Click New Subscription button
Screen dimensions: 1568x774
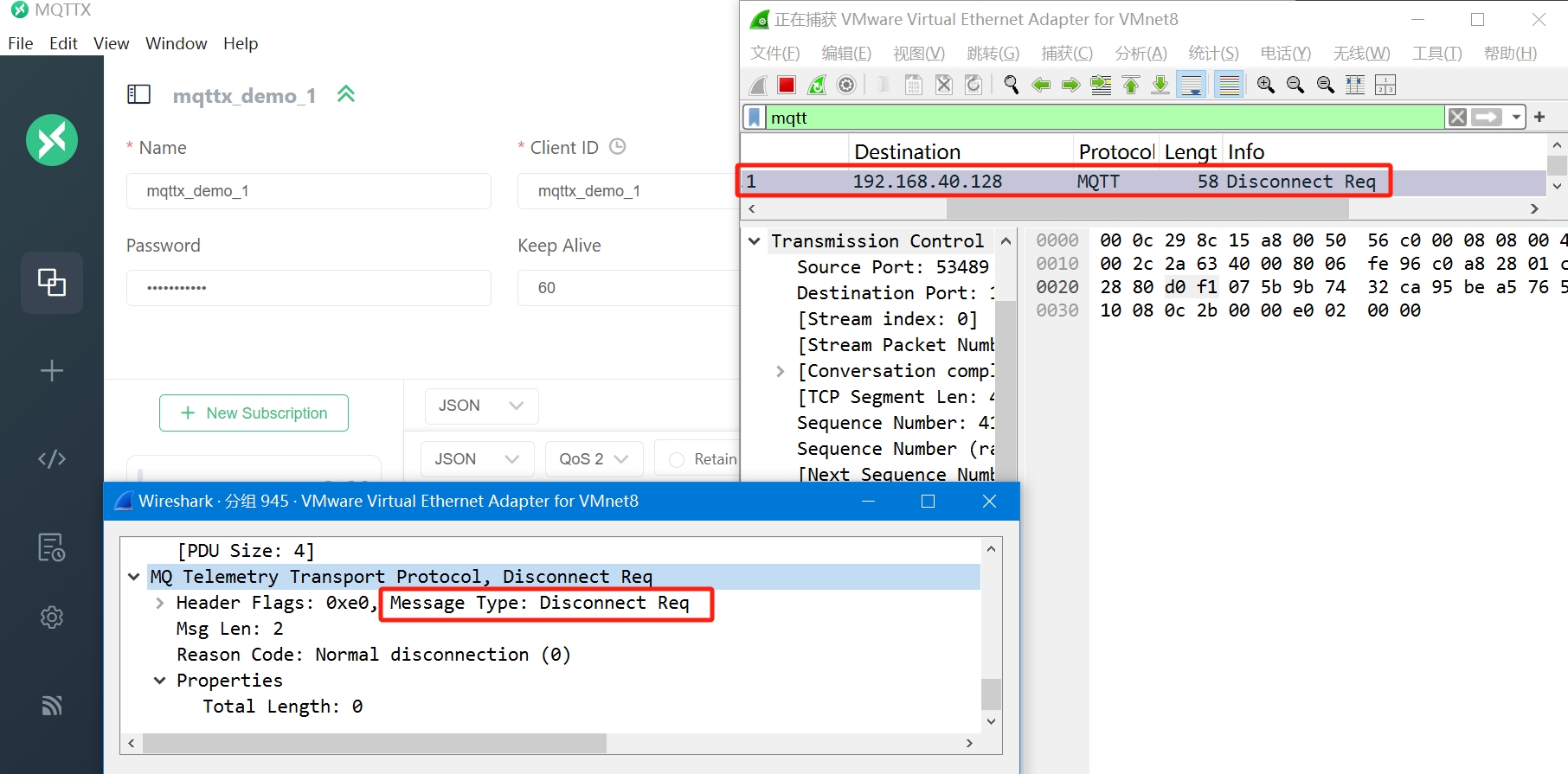pyautogui.click(x=254, y=413)
